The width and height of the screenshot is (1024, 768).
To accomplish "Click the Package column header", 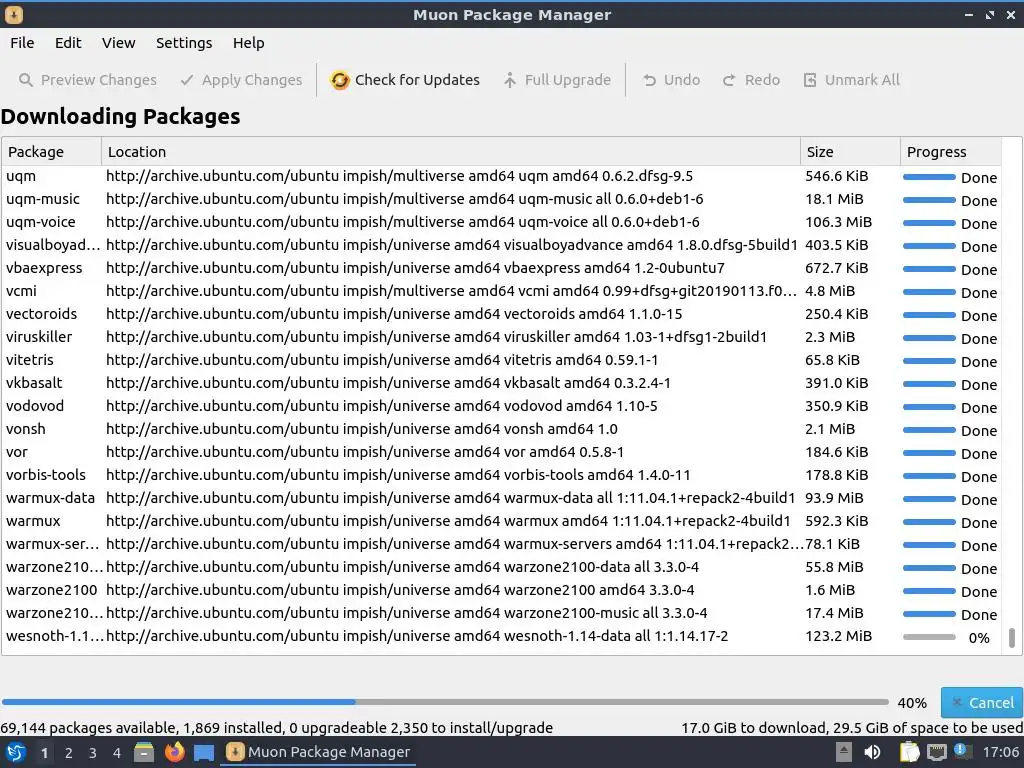I will point(52,152).
